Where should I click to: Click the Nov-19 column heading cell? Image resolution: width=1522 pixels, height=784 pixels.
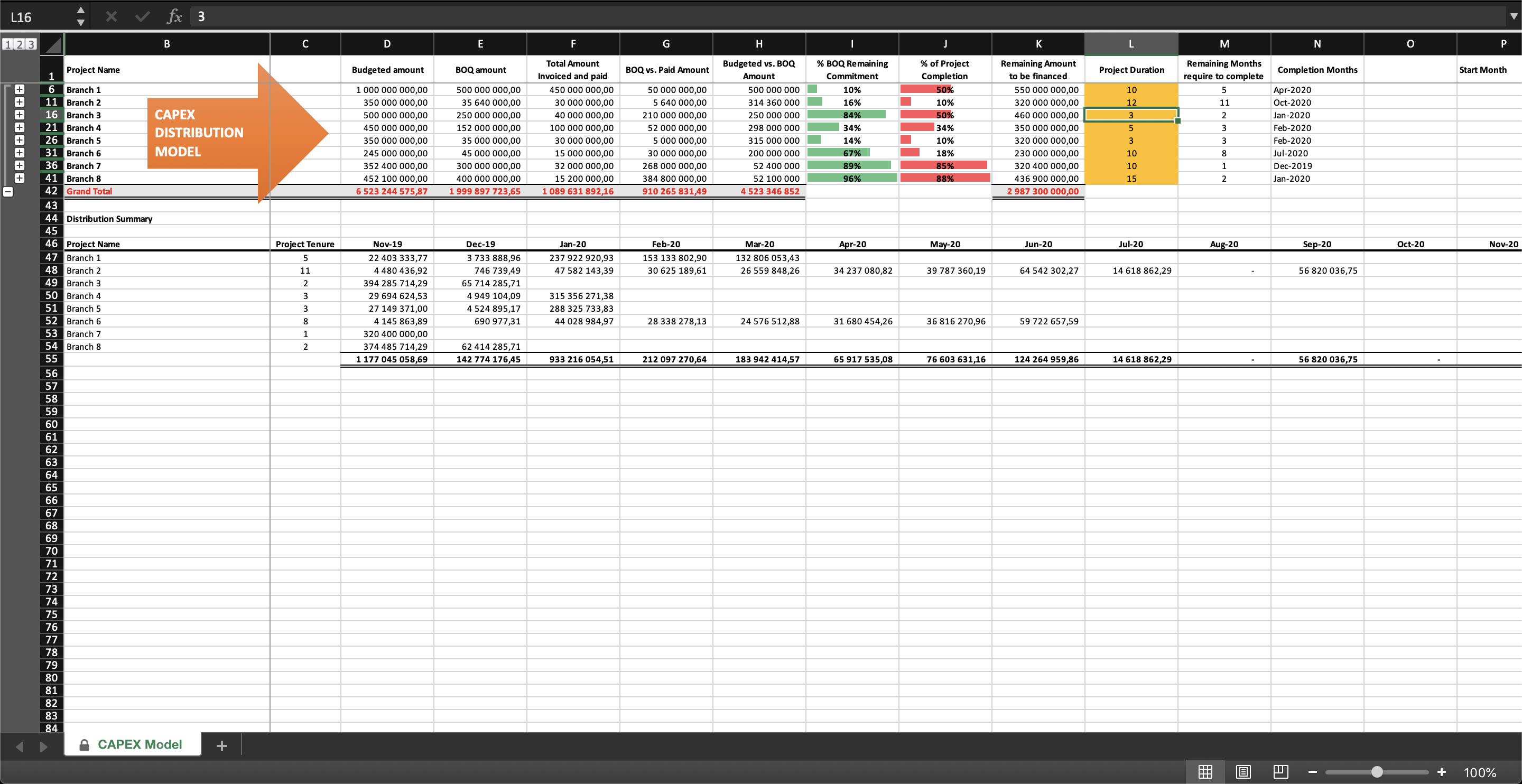coord(387,244)
